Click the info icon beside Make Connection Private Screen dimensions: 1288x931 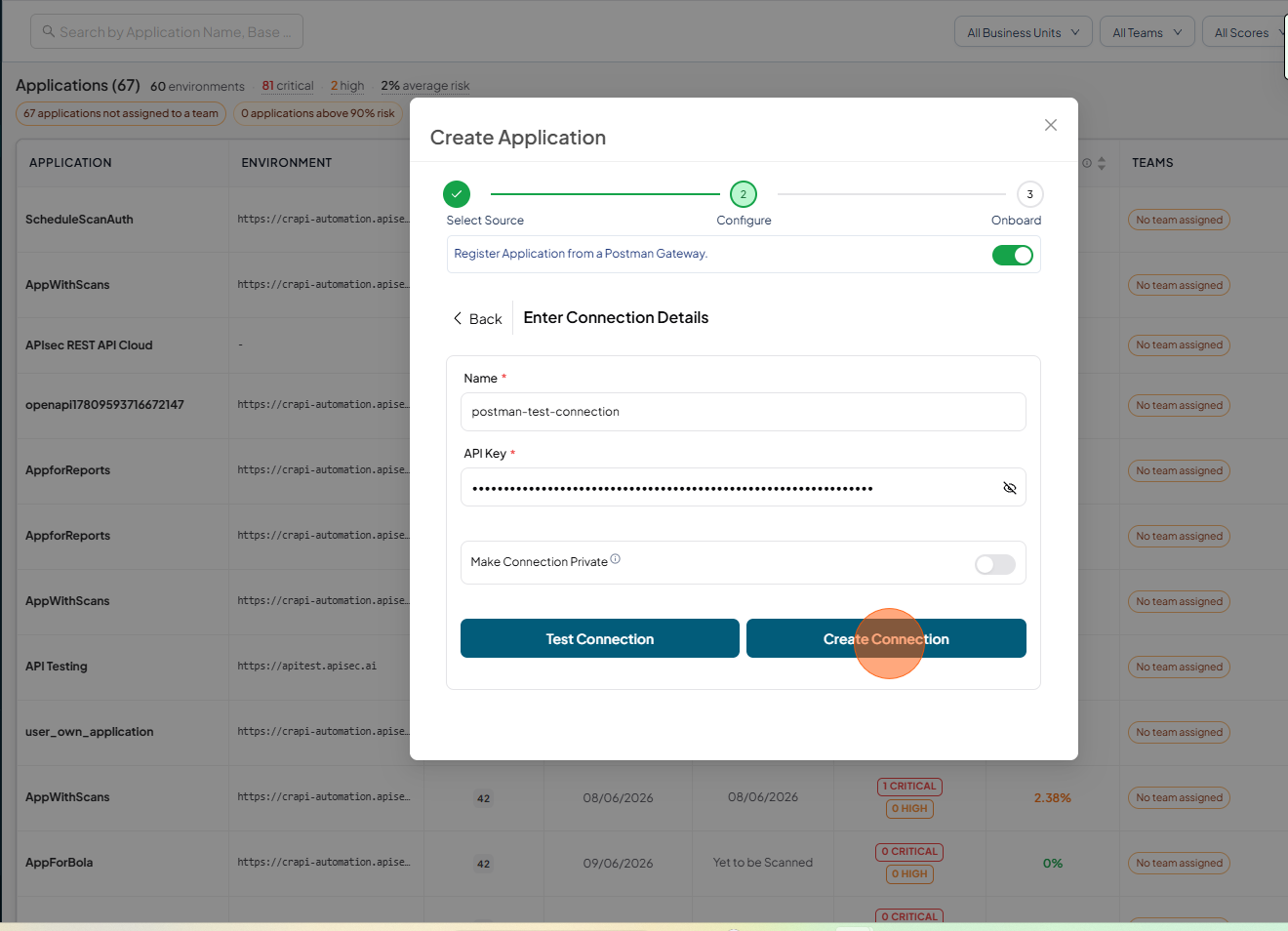[x=615, y=559]
